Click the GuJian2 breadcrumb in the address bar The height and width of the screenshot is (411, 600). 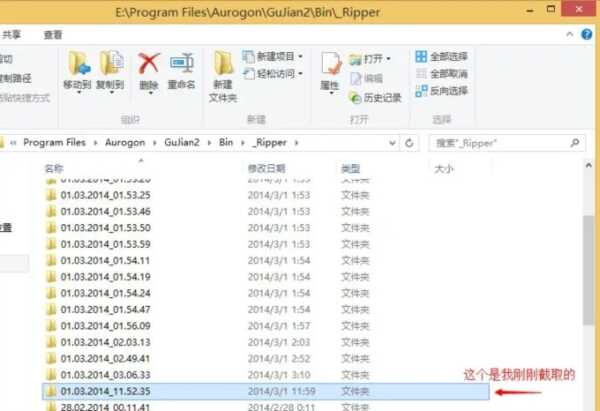pyautogui.click(x=185, y=143)
